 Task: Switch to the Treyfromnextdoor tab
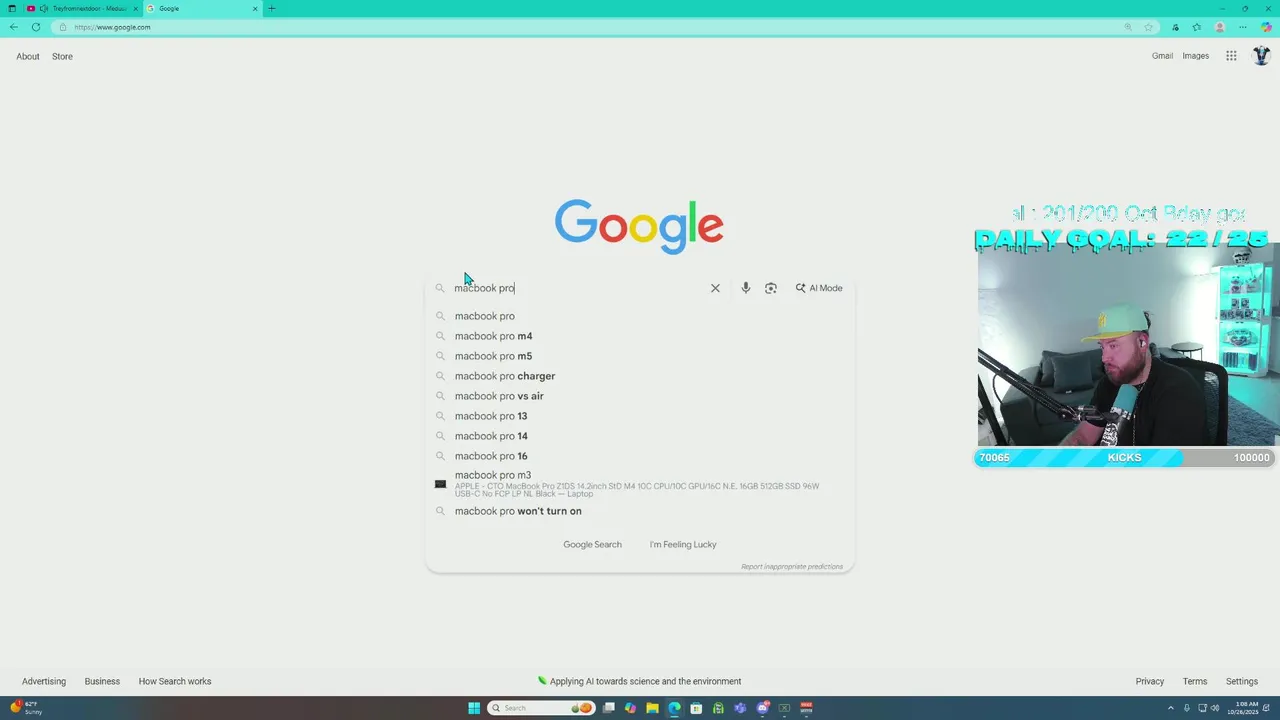coord(82,8)
